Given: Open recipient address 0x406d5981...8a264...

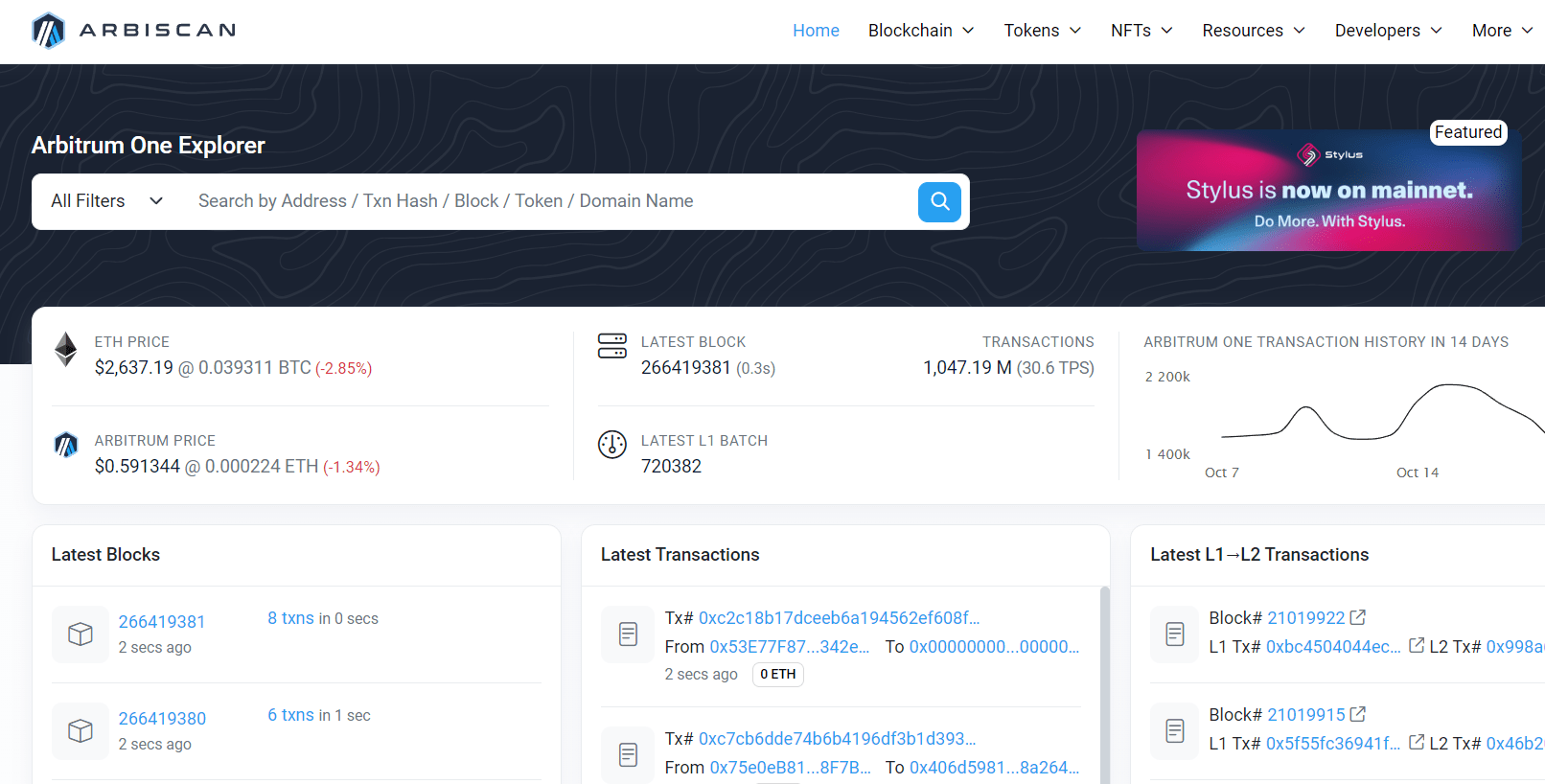Looking at the screenshot, I should (994, 768).
